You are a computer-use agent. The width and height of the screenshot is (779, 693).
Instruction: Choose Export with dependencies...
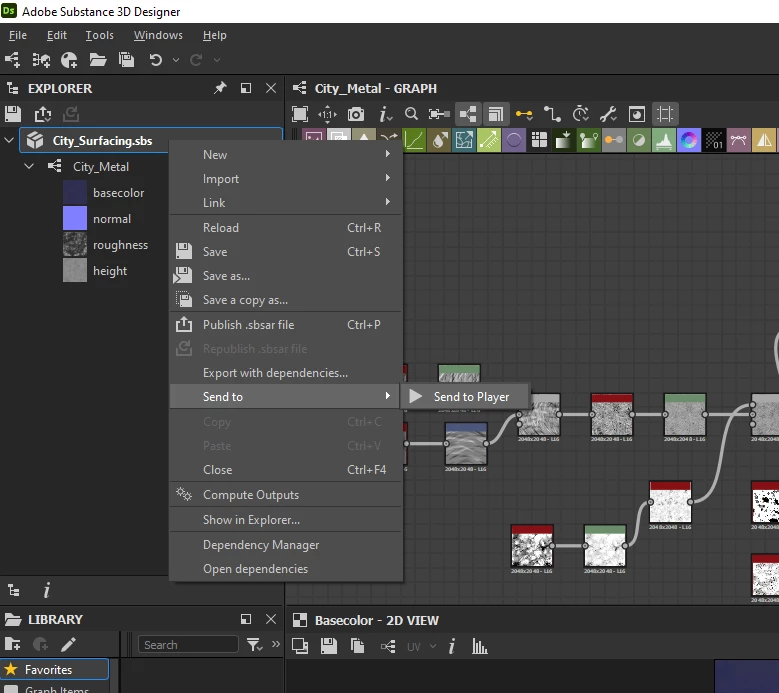click(286, 373)
